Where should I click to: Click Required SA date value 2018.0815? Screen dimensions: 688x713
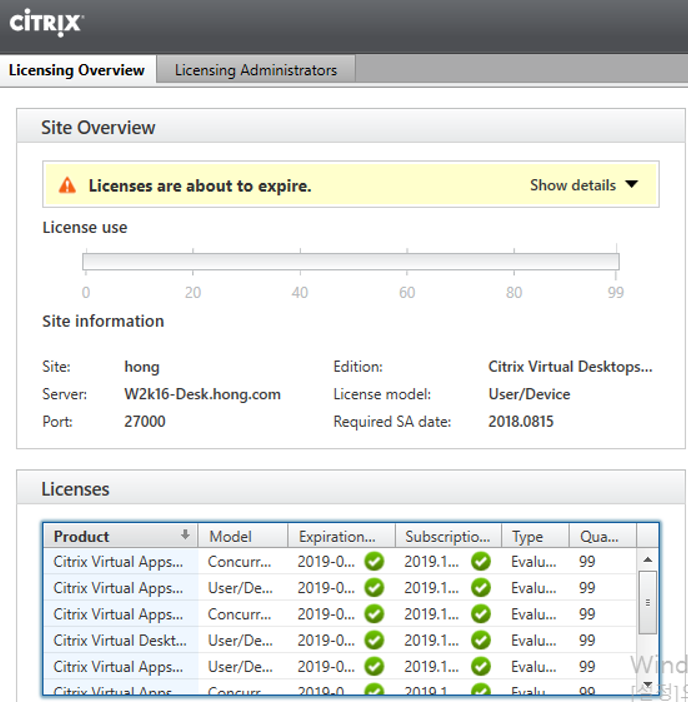[x=521, y=421]
